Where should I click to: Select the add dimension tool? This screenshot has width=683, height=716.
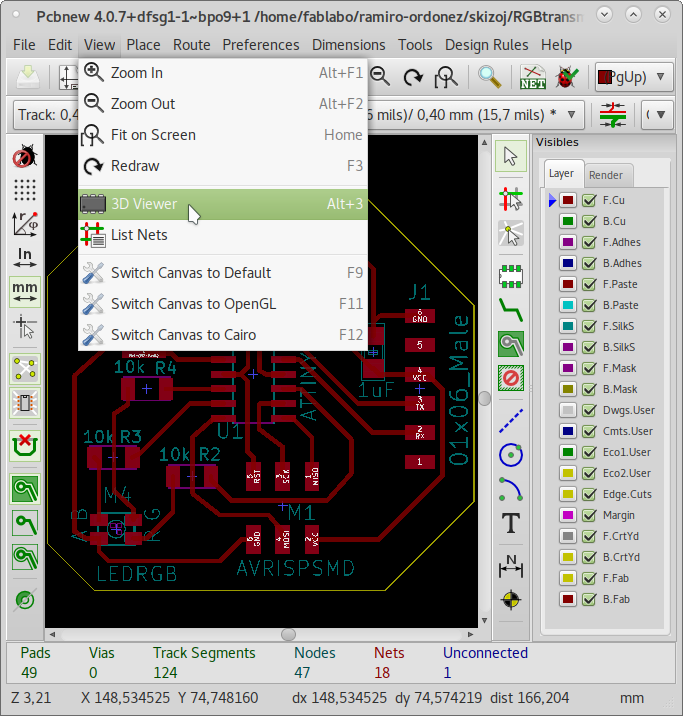tap(510, 566)
